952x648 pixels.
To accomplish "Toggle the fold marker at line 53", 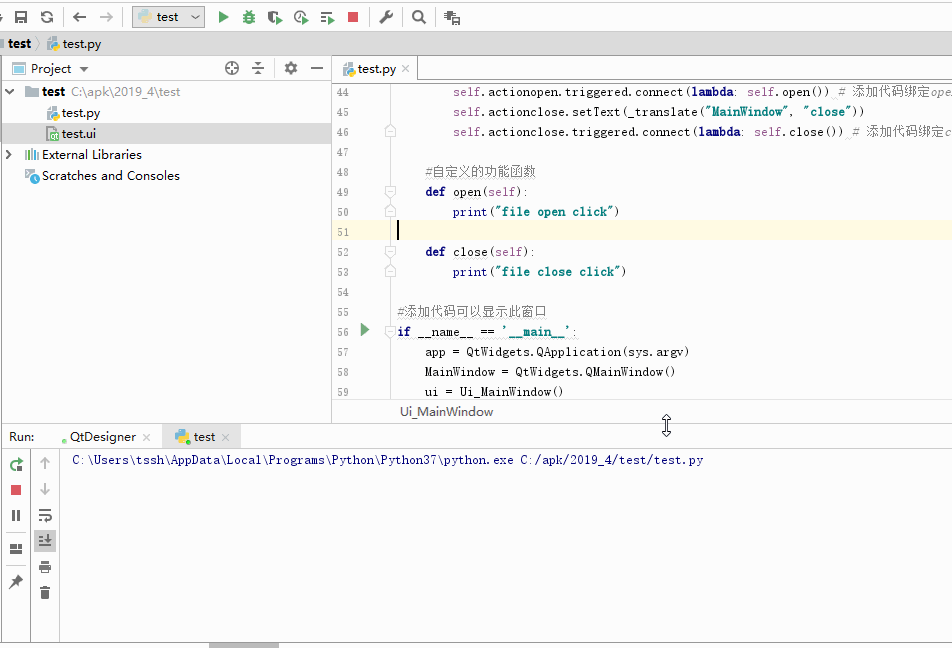I will click(x=390, y=271).
